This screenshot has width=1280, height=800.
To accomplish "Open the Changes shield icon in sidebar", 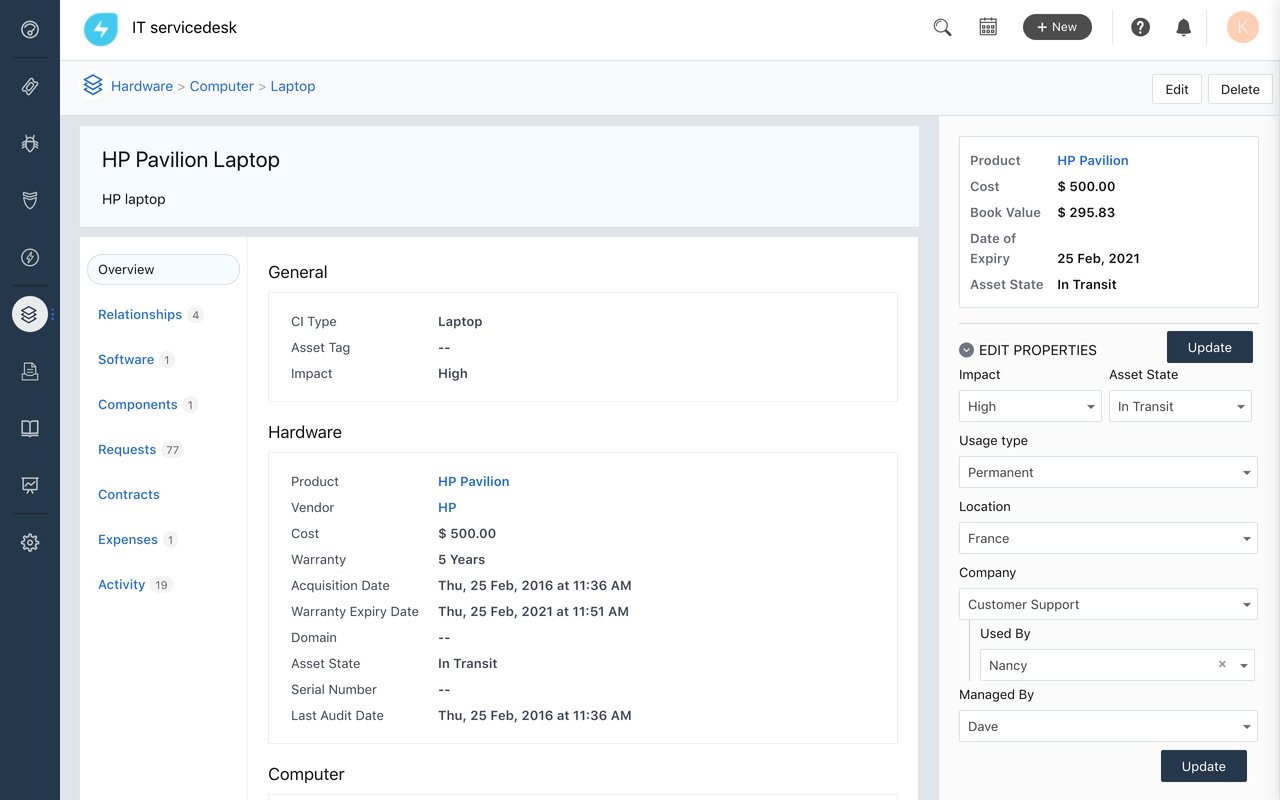I will 30,201.
